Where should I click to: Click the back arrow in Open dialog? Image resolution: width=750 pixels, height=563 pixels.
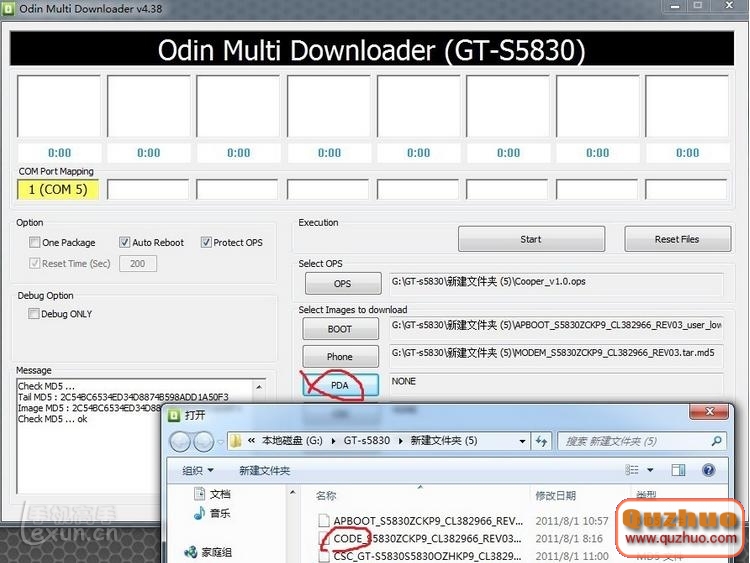click(180, 441)
